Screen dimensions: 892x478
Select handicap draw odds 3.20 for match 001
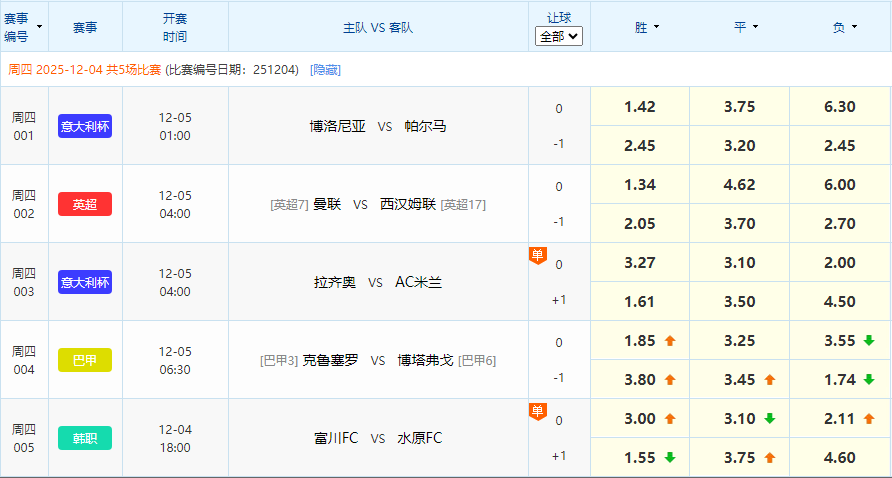[x=740, y=146]
